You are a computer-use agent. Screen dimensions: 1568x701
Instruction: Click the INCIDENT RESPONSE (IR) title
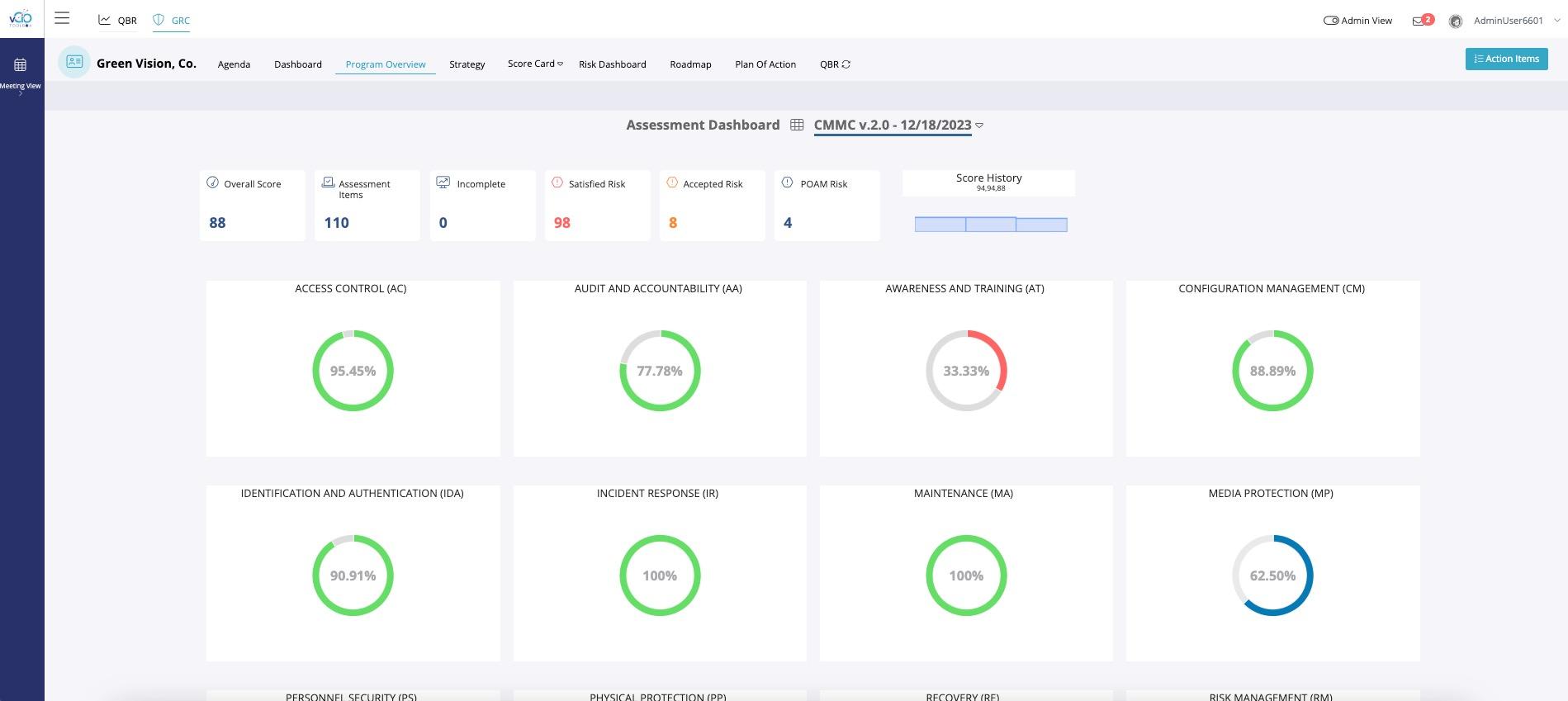click(657, 493)
